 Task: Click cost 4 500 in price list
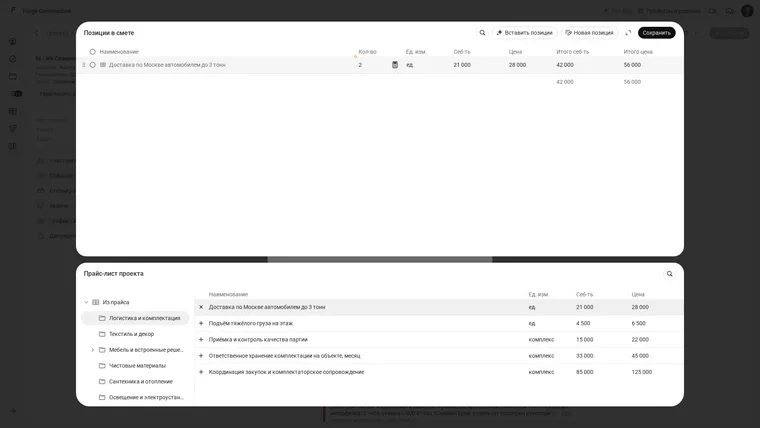tap(583, 323)
